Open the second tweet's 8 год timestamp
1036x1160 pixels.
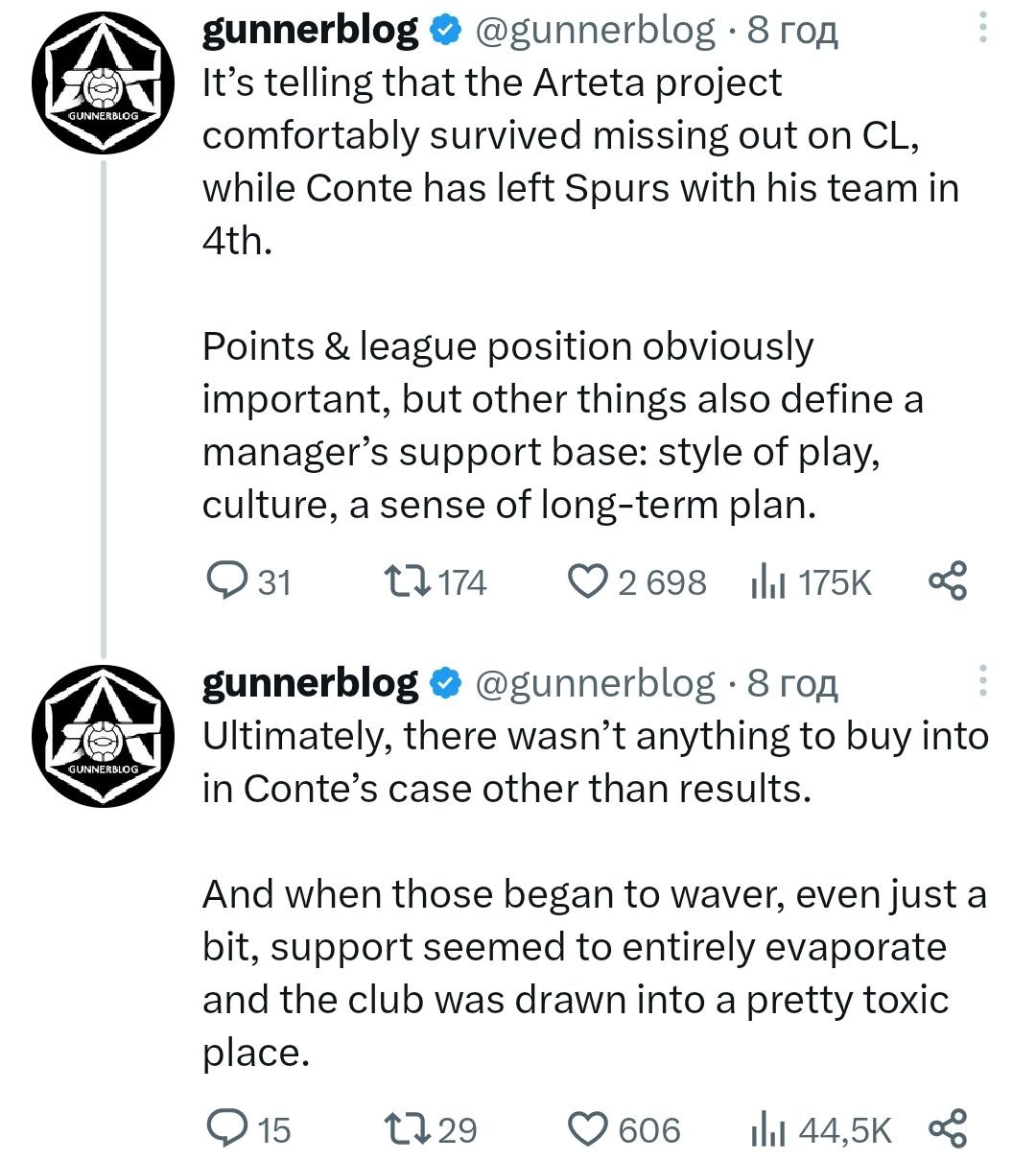(792, 683)
